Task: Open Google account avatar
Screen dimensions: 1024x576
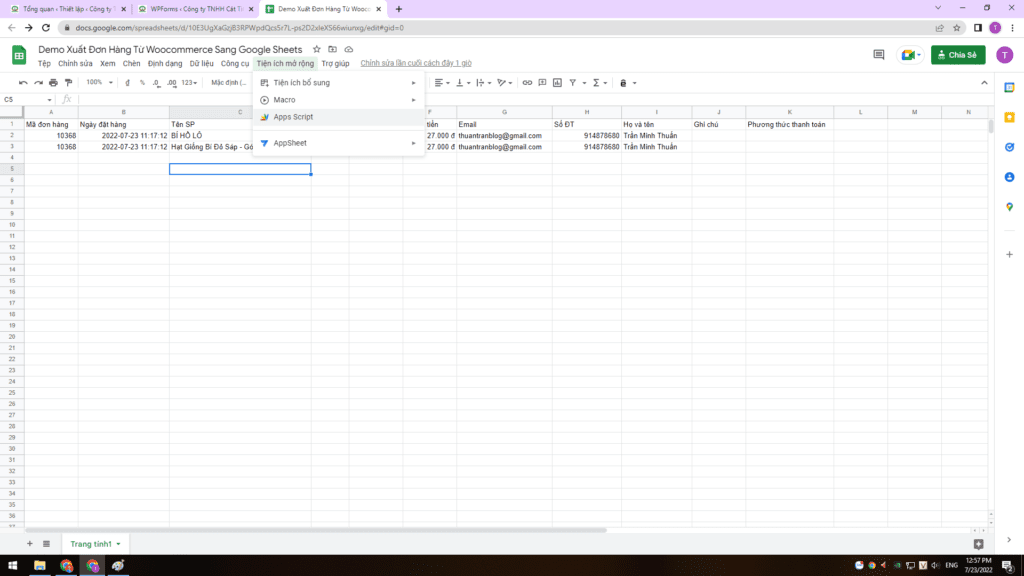Action: pos(1004,56)
